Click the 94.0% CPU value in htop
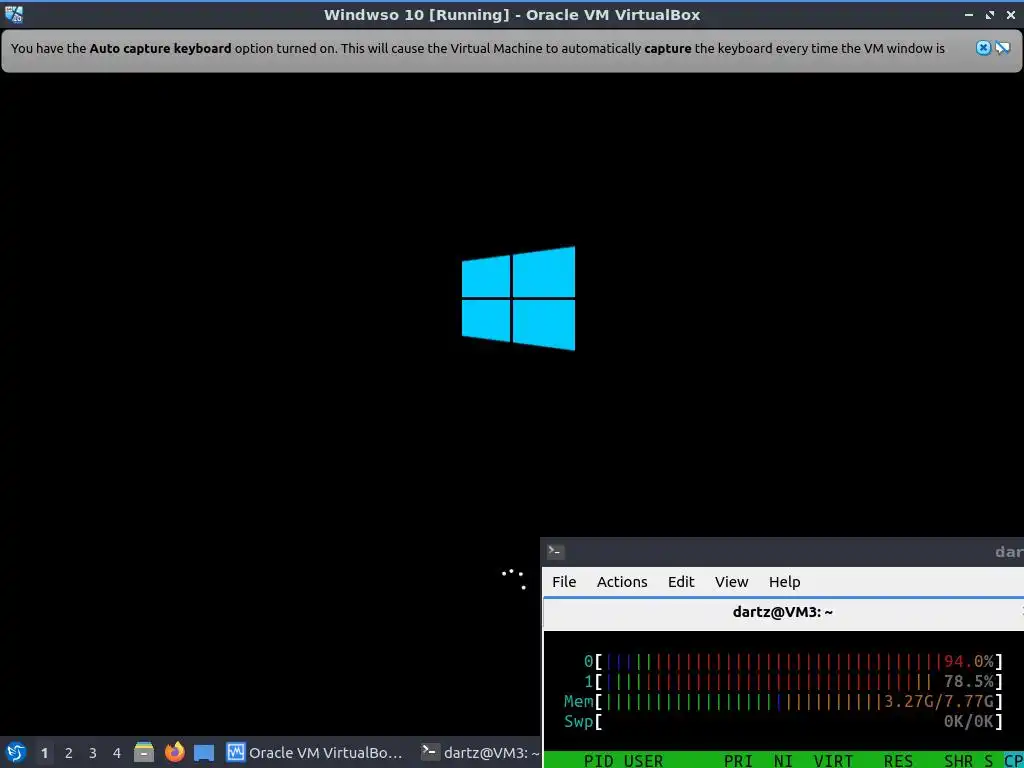This screenshot has width=1024, height=768. pyautogui.click(x=968, y=662)
